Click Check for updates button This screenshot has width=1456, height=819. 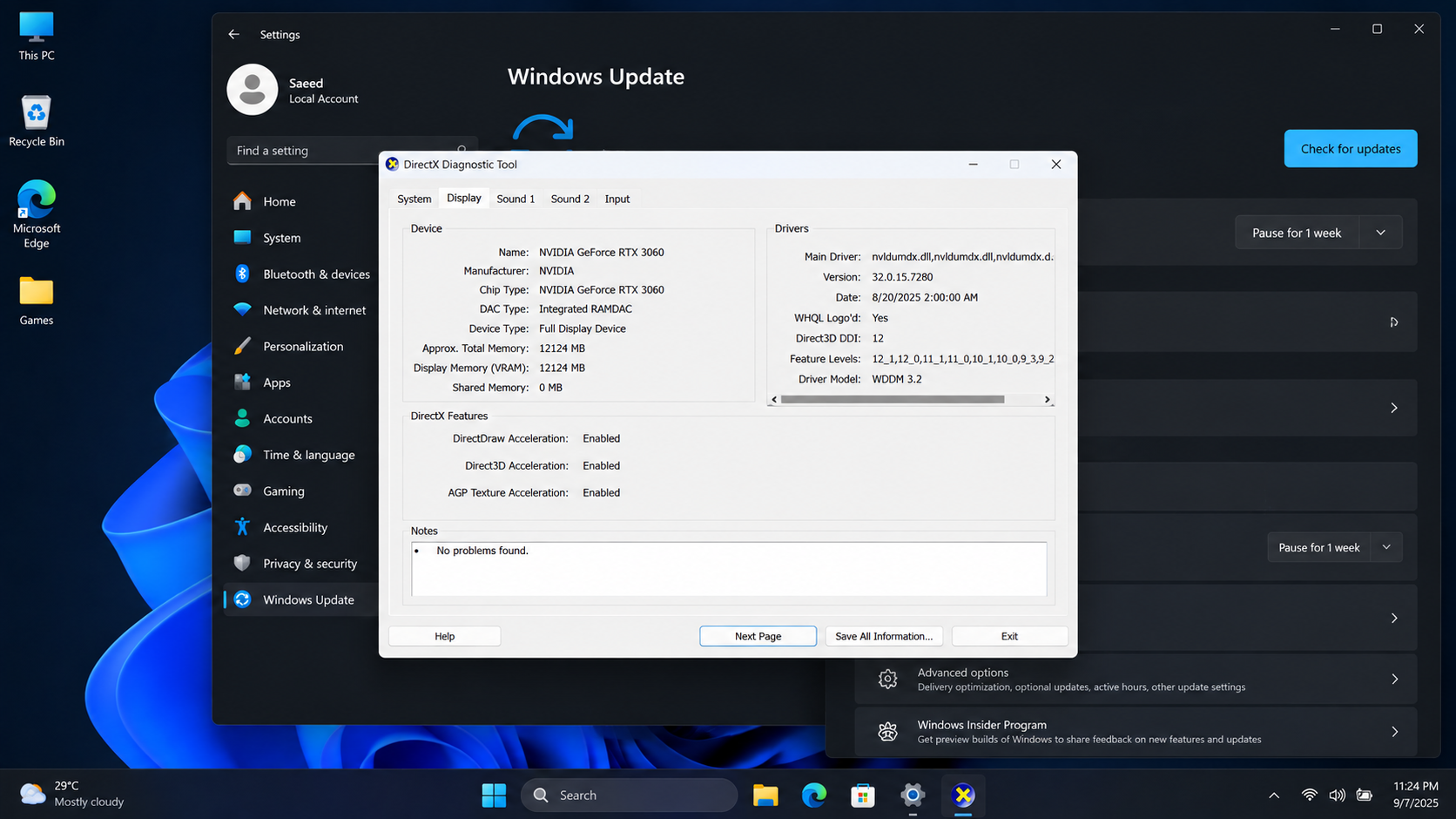click(x=1351, y=149)
